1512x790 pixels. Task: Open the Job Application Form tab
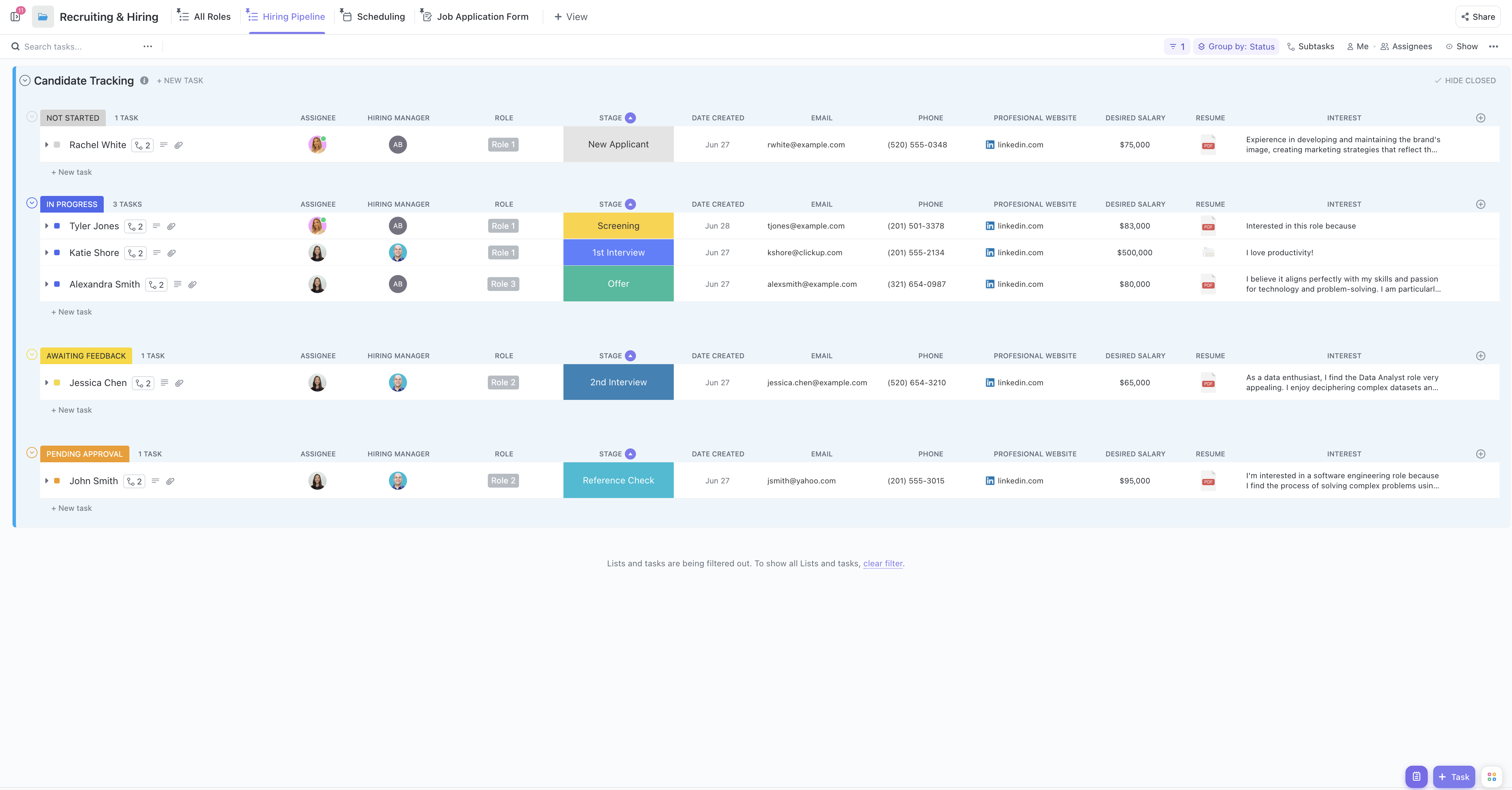[482, 16]
